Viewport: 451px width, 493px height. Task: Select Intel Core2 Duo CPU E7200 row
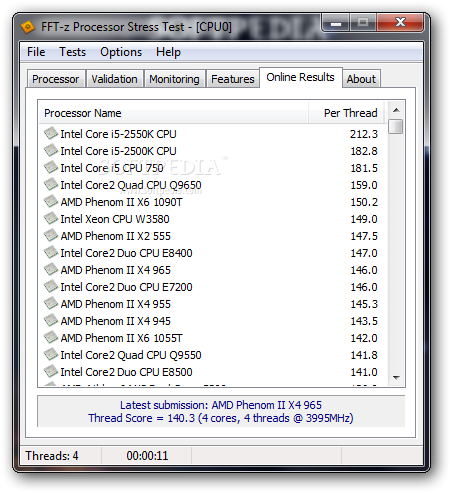(213, 287)
